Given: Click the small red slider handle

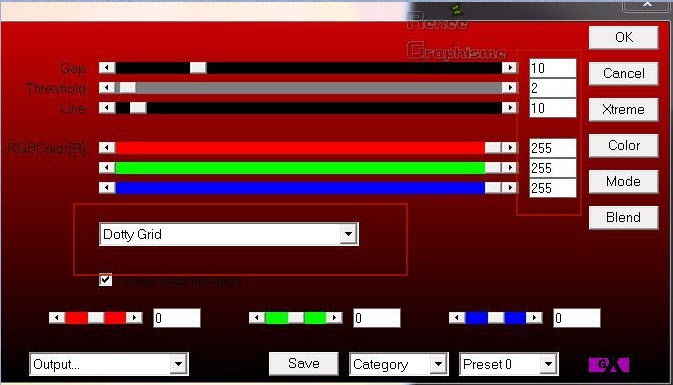Looking at the screenshot, I should click(x=96, y=318).
